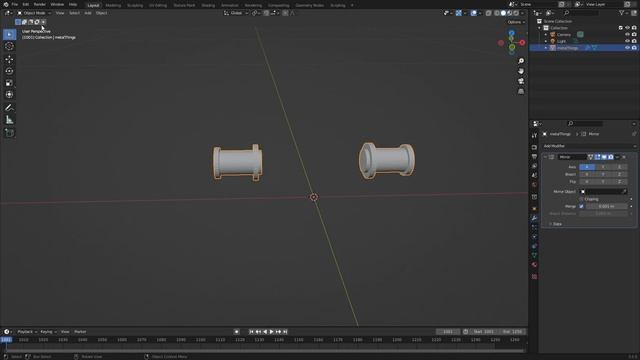Image resolution: width=640 pixels, height=360 pixels.
Task: Select the Select Box tool
Action: [9, 34]
